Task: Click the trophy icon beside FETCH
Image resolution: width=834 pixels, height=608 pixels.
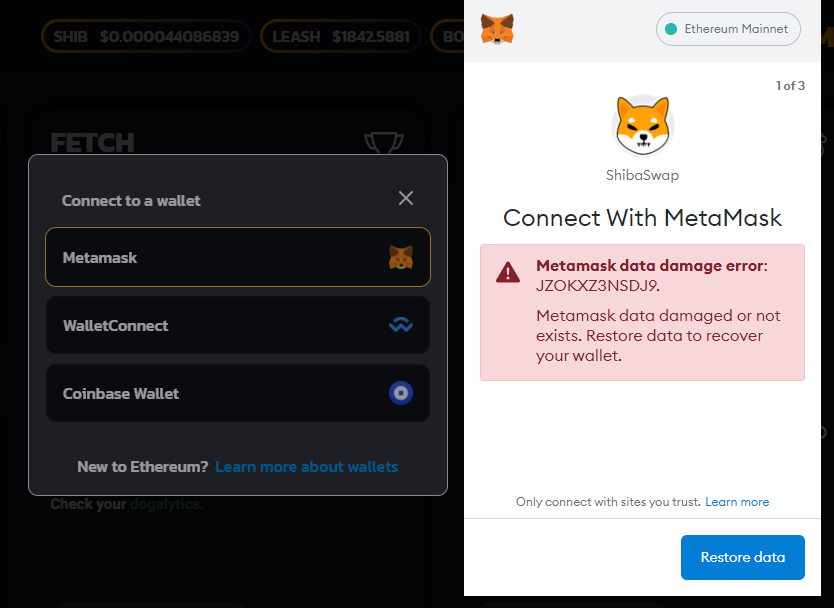Action: click(x=384, y=143)
